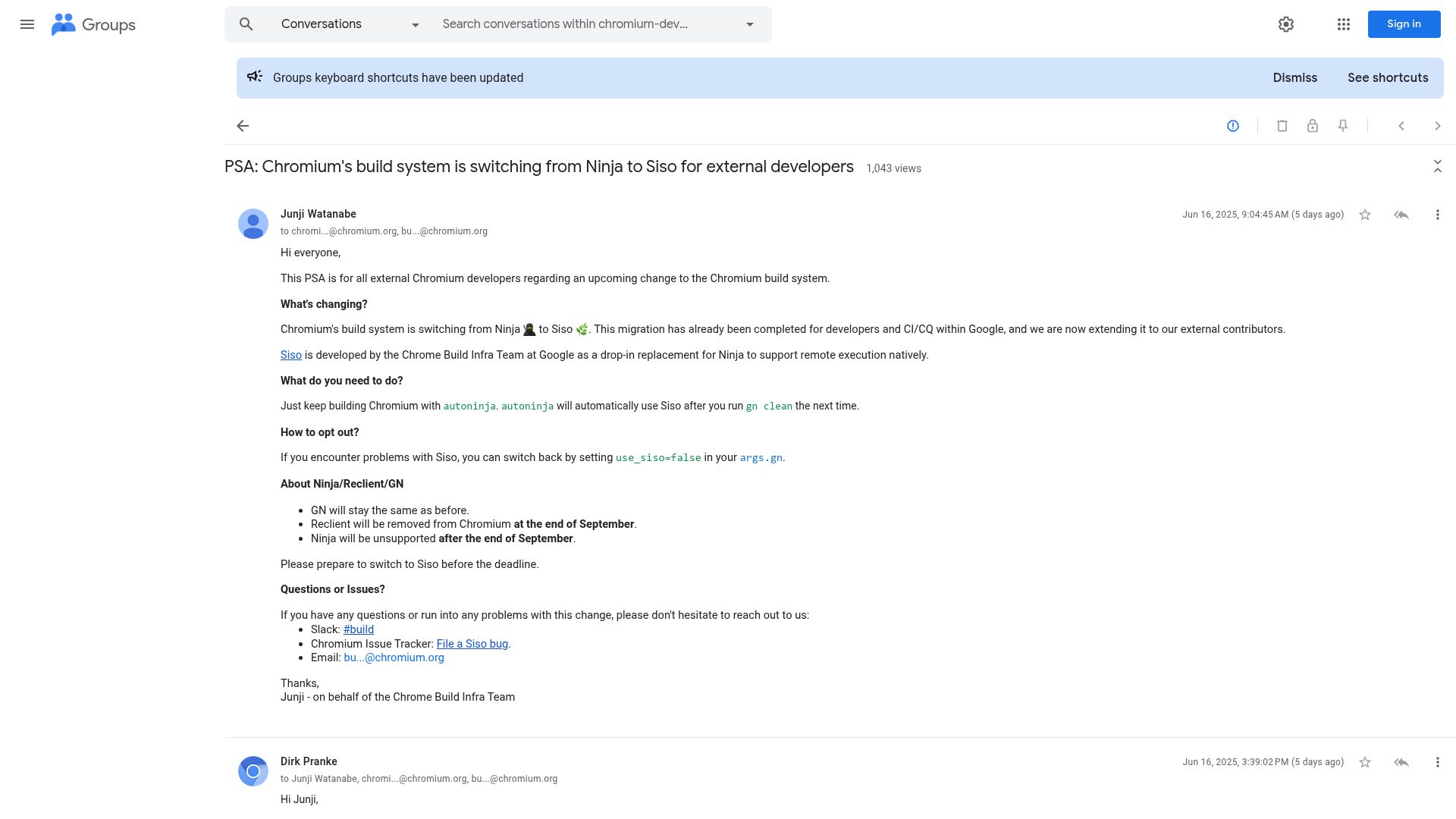Open more options on Junji Watanabe's message
1456x819 pixels.
pos(1438,215)
